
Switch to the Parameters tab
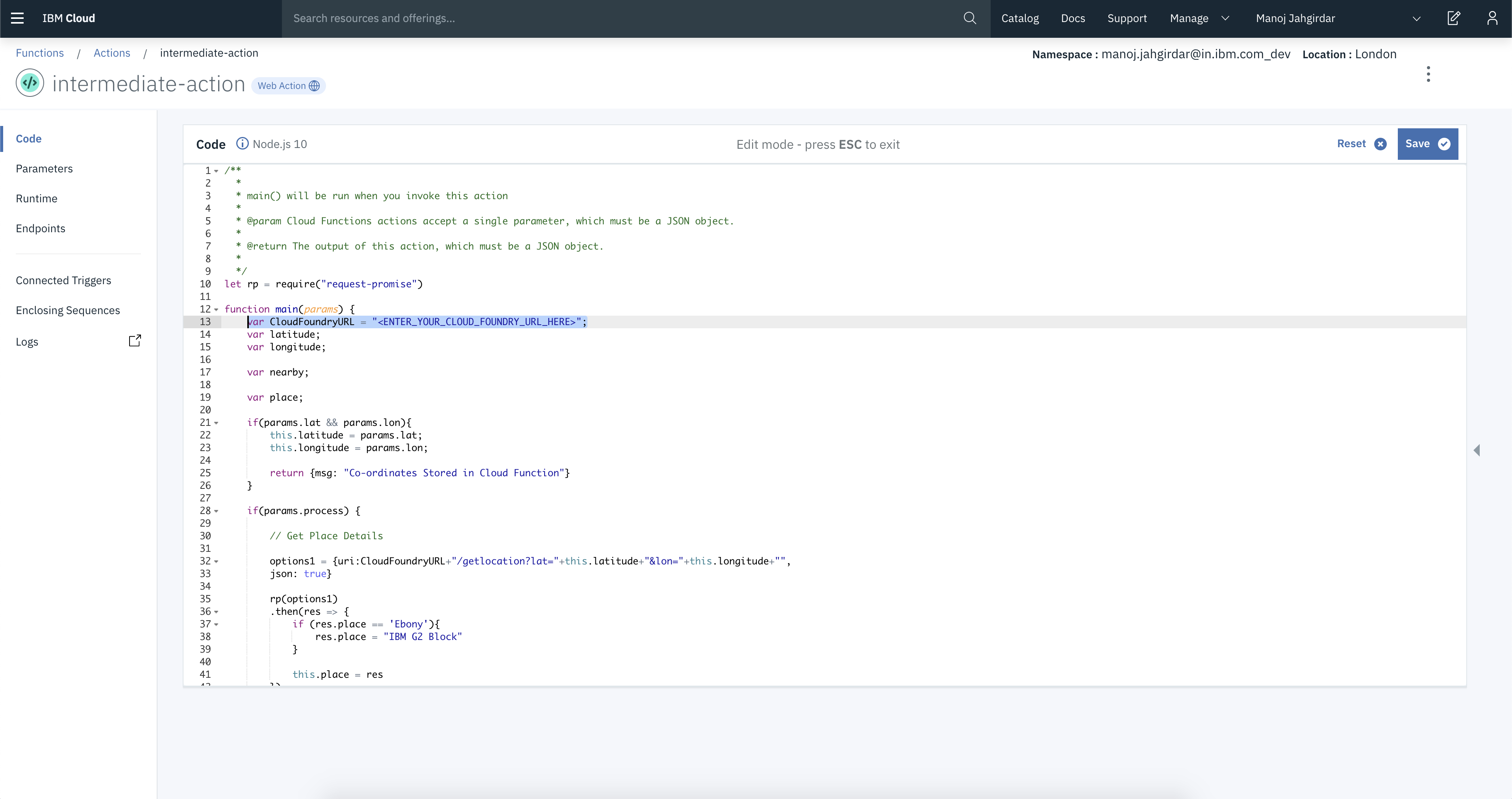[x=44, y=169]
